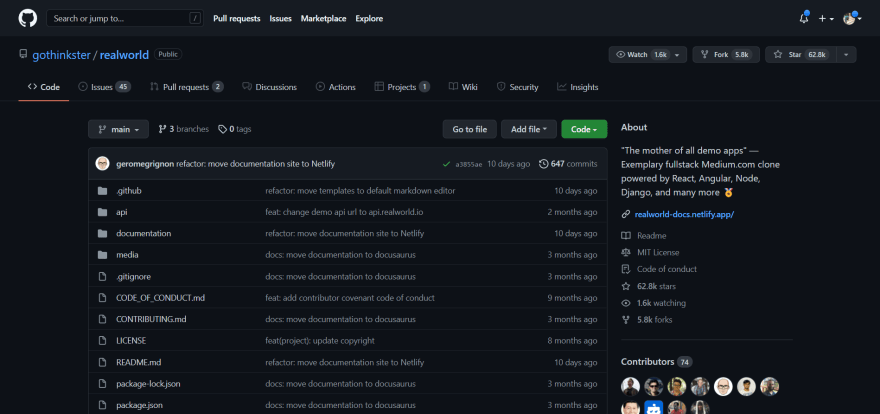
Task: Open Marketplace in top navigation
Action: [x=323, y=19]
